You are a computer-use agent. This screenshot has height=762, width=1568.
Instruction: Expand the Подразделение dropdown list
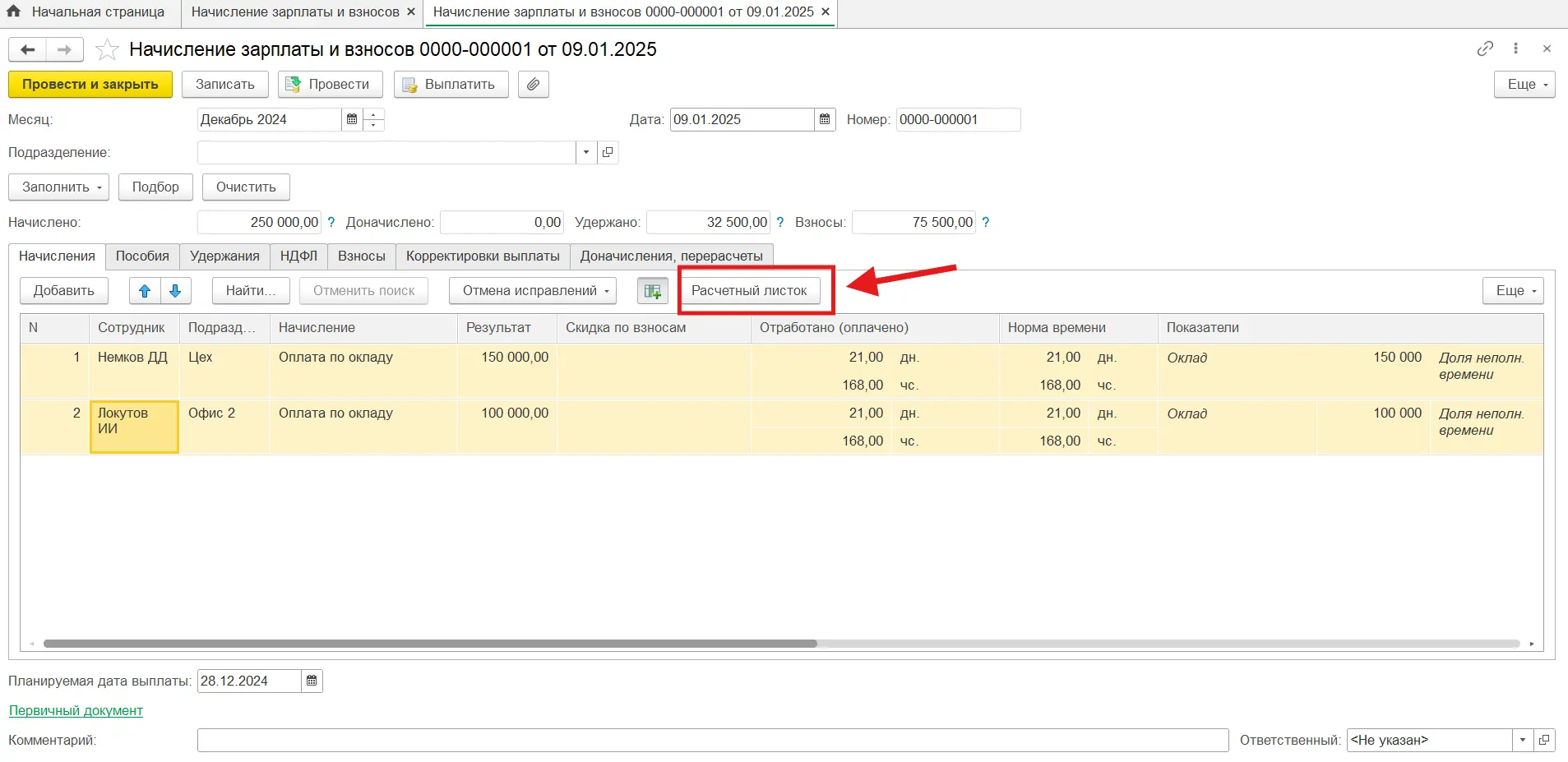(586, 153)
